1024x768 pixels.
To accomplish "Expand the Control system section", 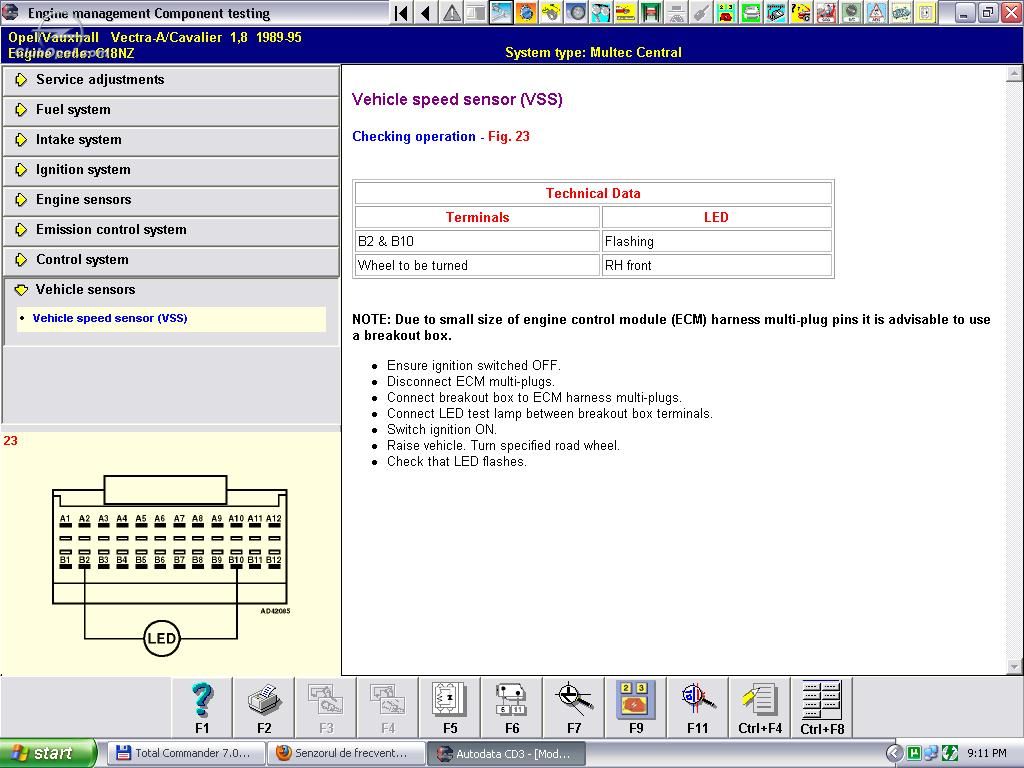I will pyautogui.click(x=171, y=260).
